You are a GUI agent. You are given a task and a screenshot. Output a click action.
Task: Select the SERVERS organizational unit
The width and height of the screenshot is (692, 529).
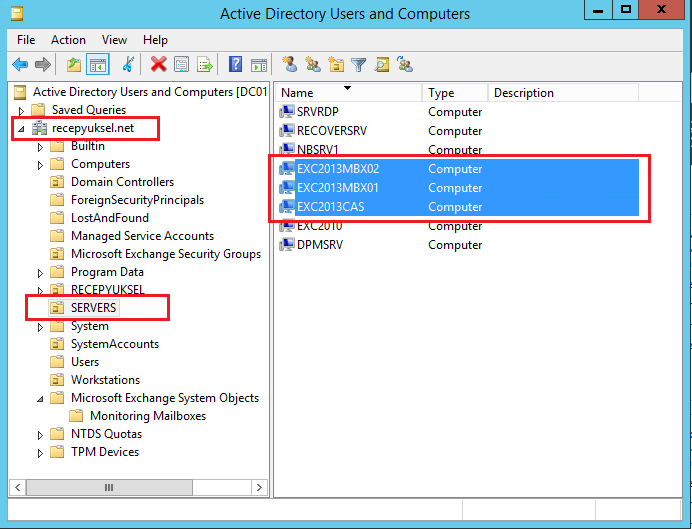pos(93,308)
